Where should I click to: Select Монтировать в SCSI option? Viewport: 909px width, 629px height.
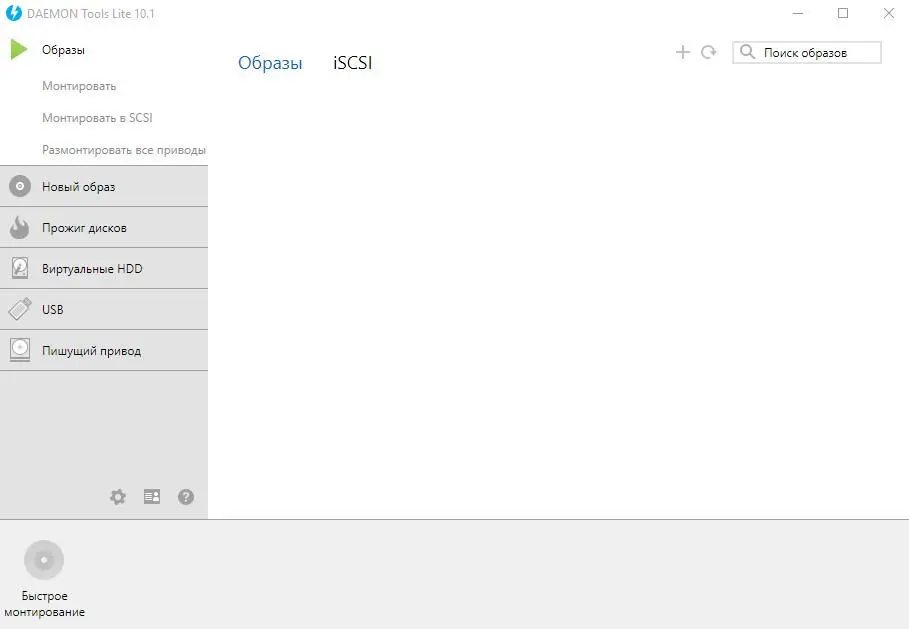point(97,118)
